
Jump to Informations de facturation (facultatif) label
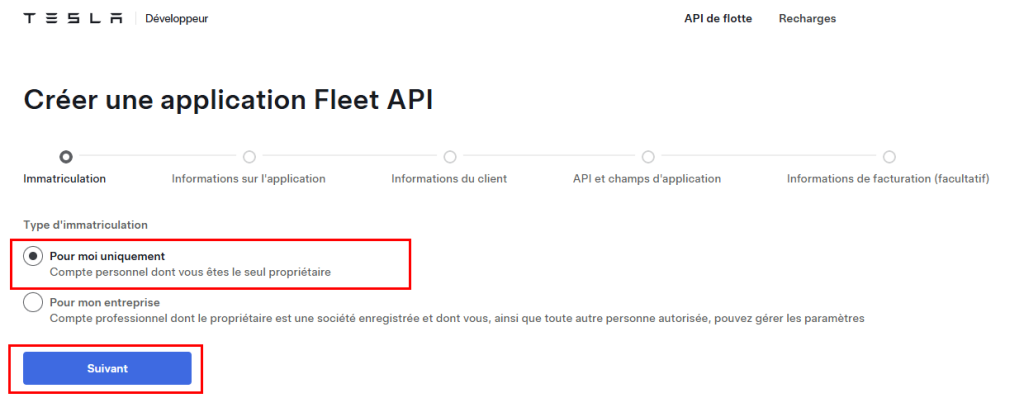click(888, 178)
